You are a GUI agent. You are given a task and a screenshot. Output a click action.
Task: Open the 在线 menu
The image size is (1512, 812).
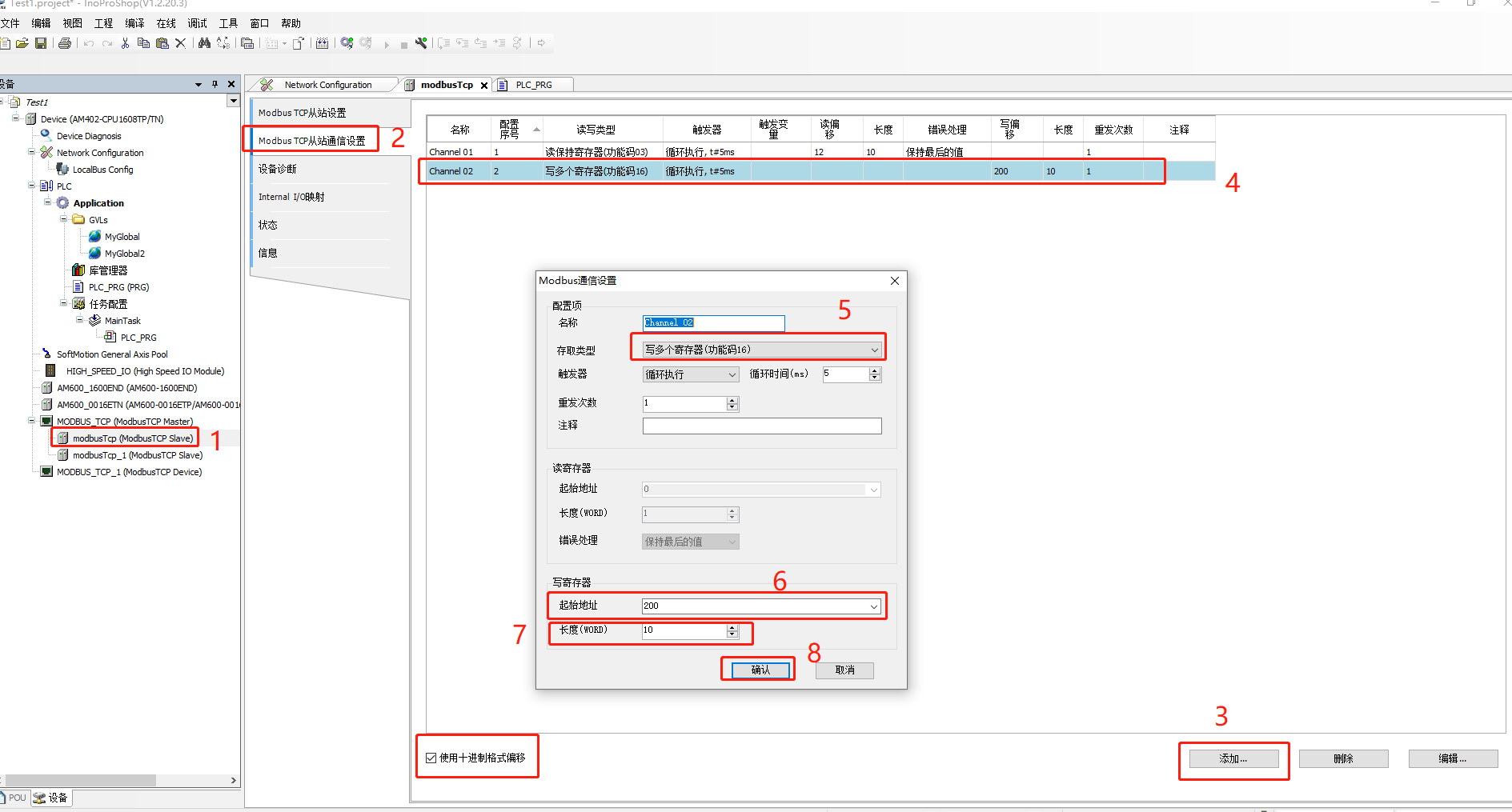pyautogui.click(x=166, y=23)
